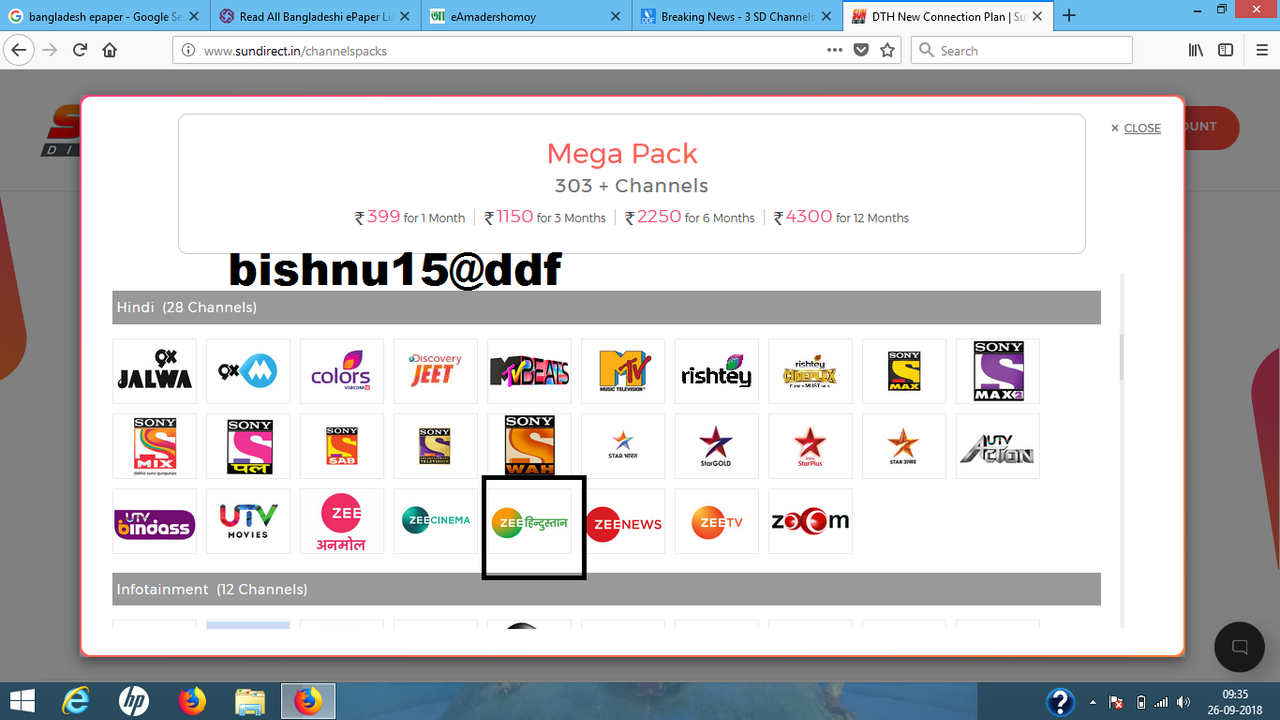Open the taskbar clock and date
Viewport: 1280px width, 720px height.
pos(1235,701)
